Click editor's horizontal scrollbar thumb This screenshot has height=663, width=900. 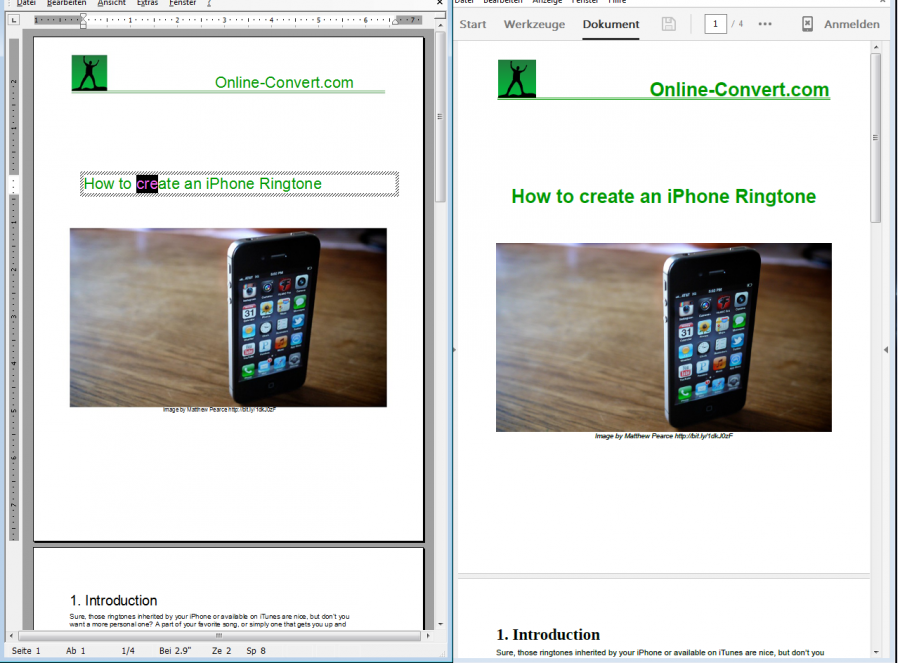tap(219, 636)
